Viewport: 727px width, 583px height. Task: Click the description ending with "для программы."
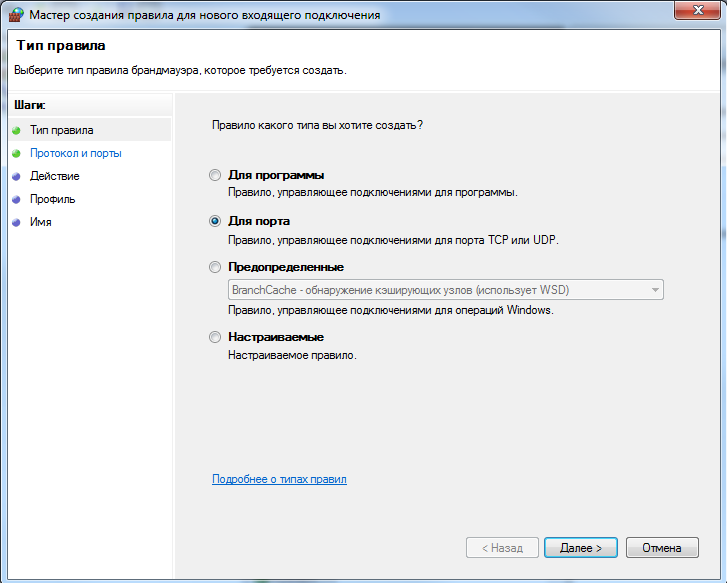click(373, 192)
